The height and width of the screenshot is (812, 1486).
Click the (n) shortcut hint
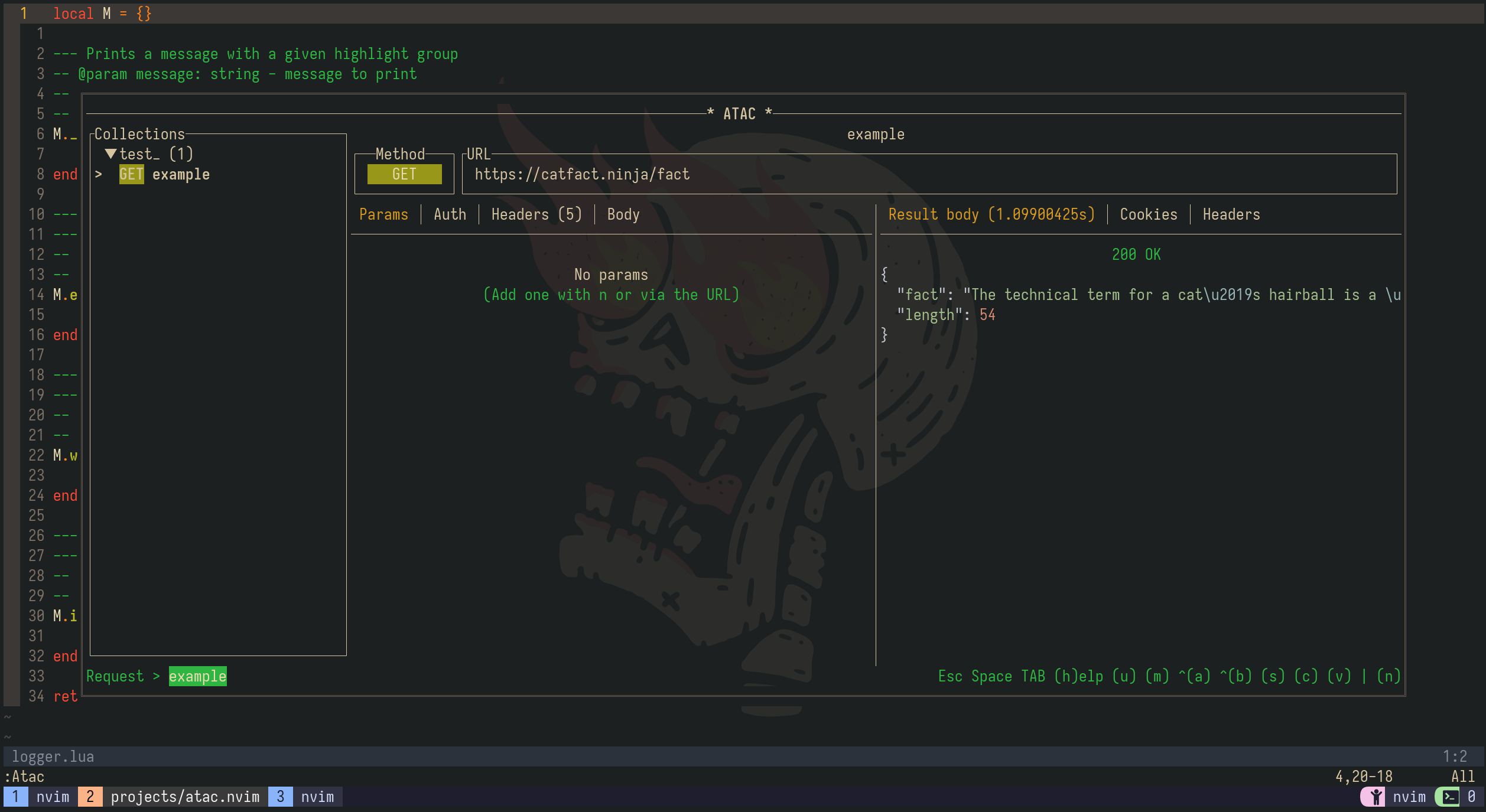click(1389, 676)
